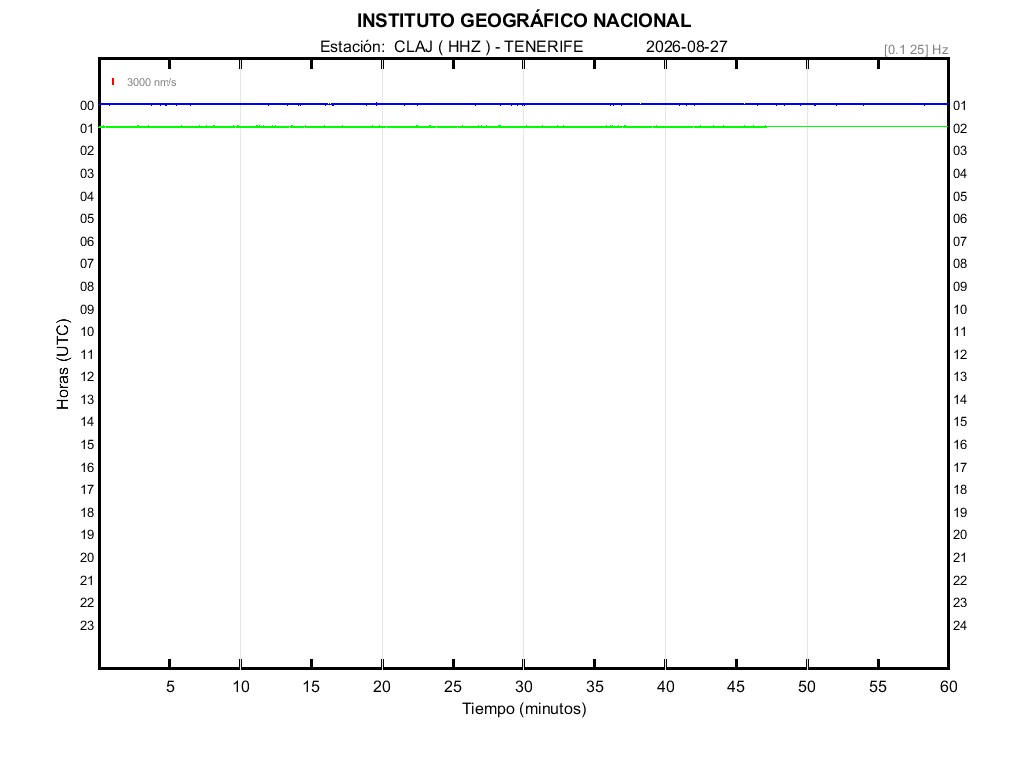The height and width of the screenshot is (768, 1024).
Task: Click the right axis hour label 24
Action: [960, 626]
